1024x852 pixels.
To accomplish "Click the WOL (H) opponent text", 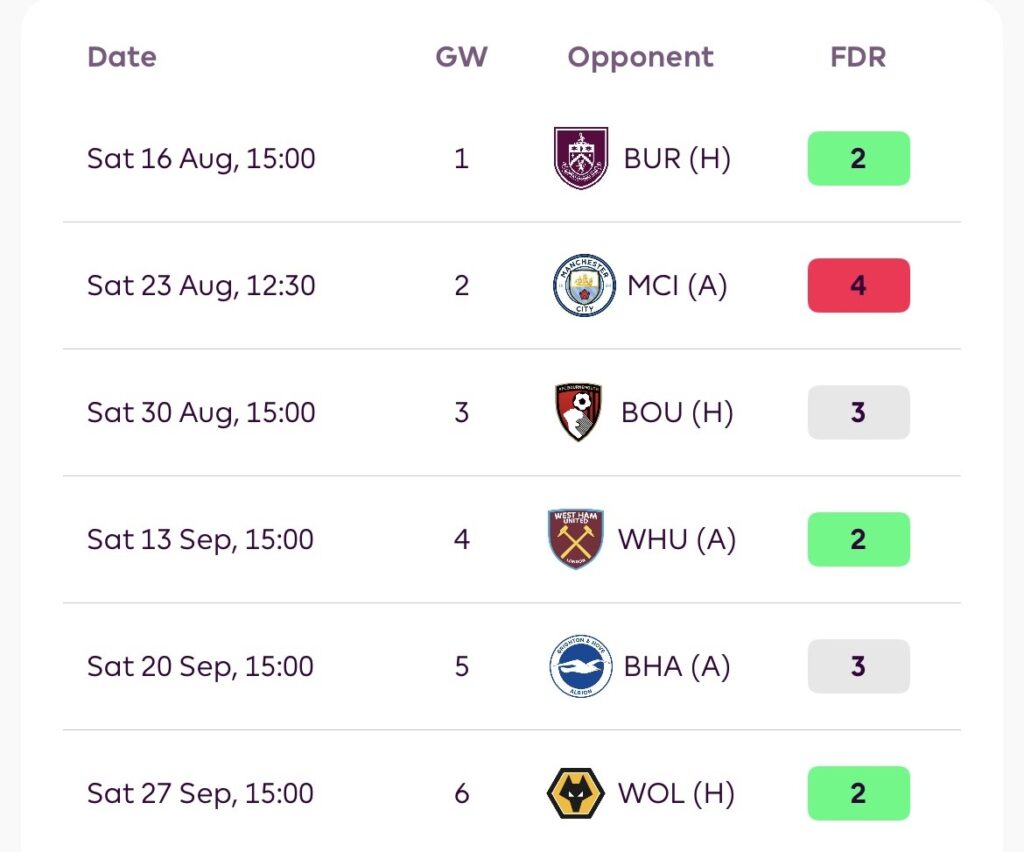I will pyautogui.click(x=677, y=793).
